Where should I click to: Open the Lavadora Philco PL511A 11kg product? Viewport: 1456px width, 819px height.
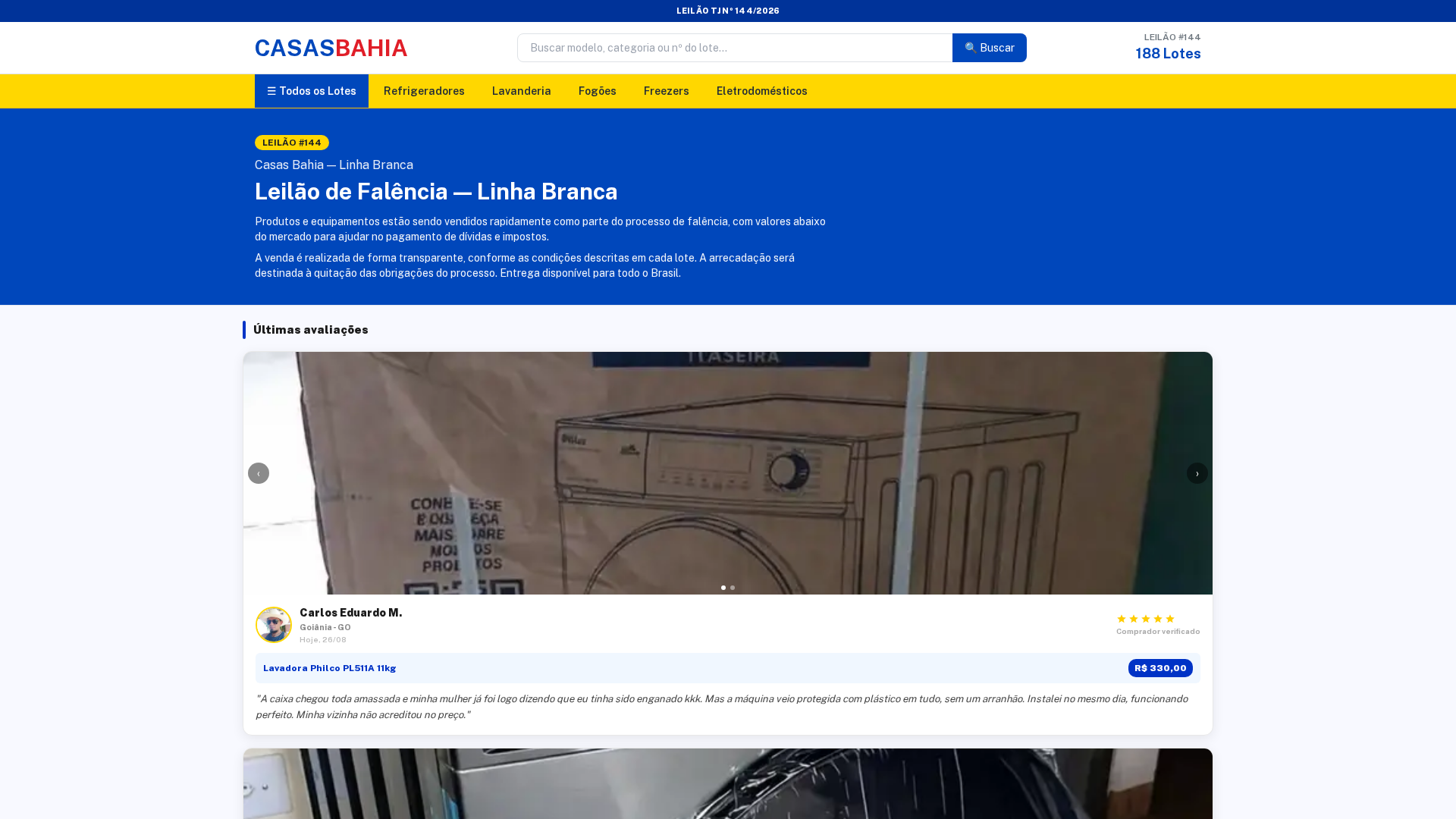tap(330, 668)
